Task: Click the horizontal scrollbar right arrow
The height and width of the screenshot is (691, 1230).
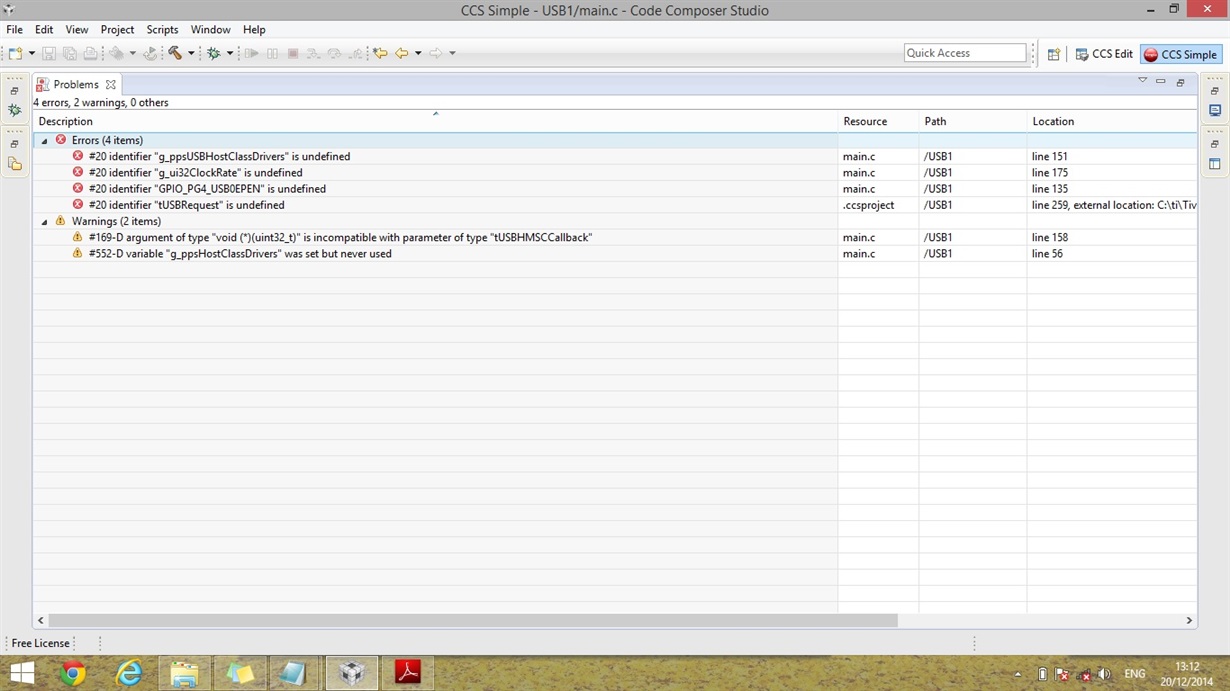Action: (x=1189, y=620)
